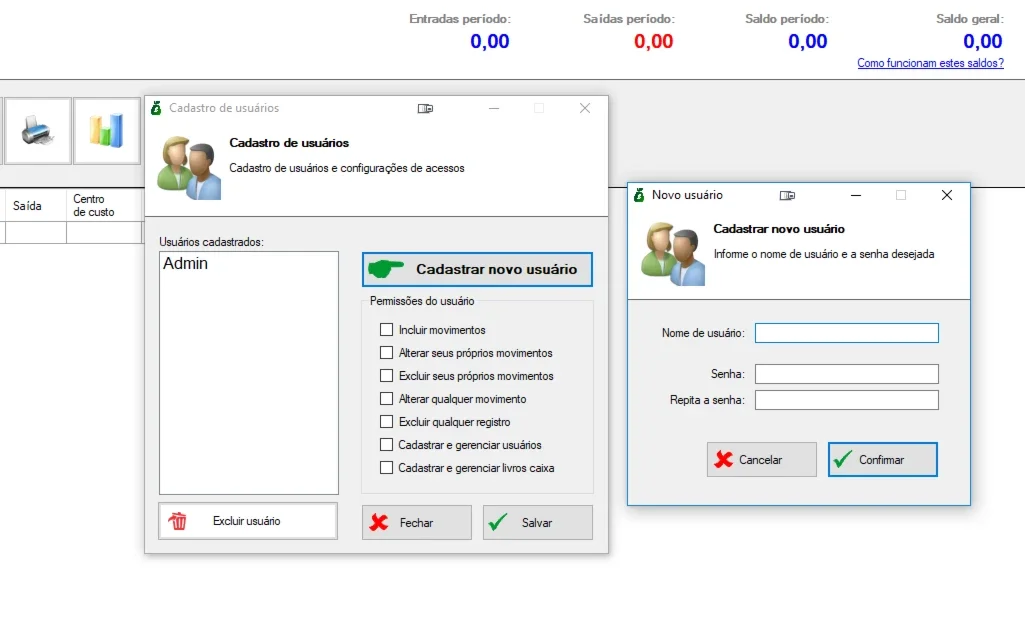Click the display switch icon in Cadastro de usuários title bar
The height and width of the screenshot is (638, 1025).
(426, 109)
